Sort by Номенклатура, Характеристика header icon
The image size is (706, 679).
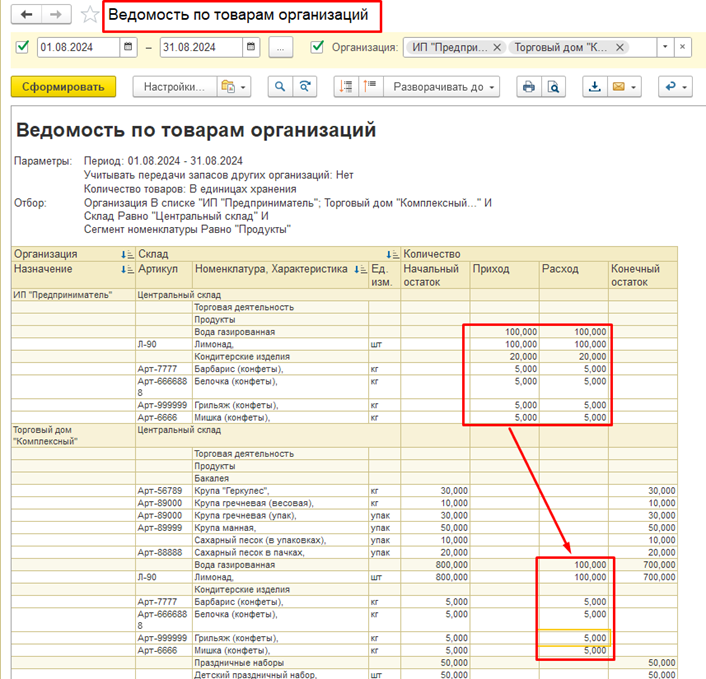click(x=360, y=269)
